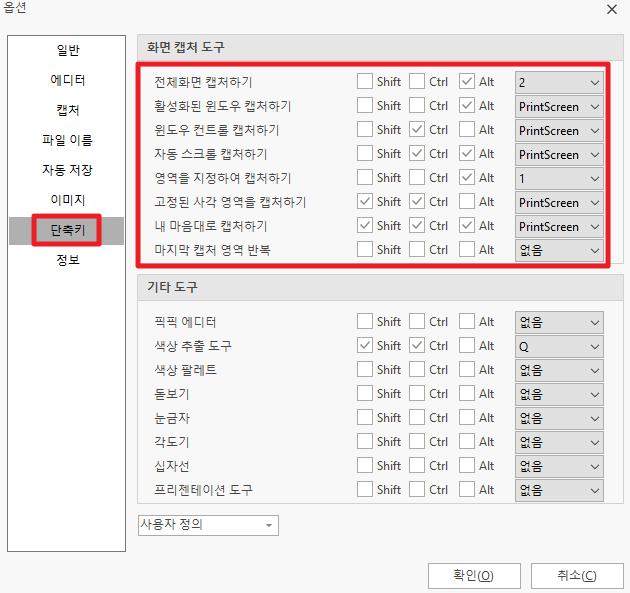Open key dropdown for 눈금자
The image size is (630, 593).
(559, 418)
